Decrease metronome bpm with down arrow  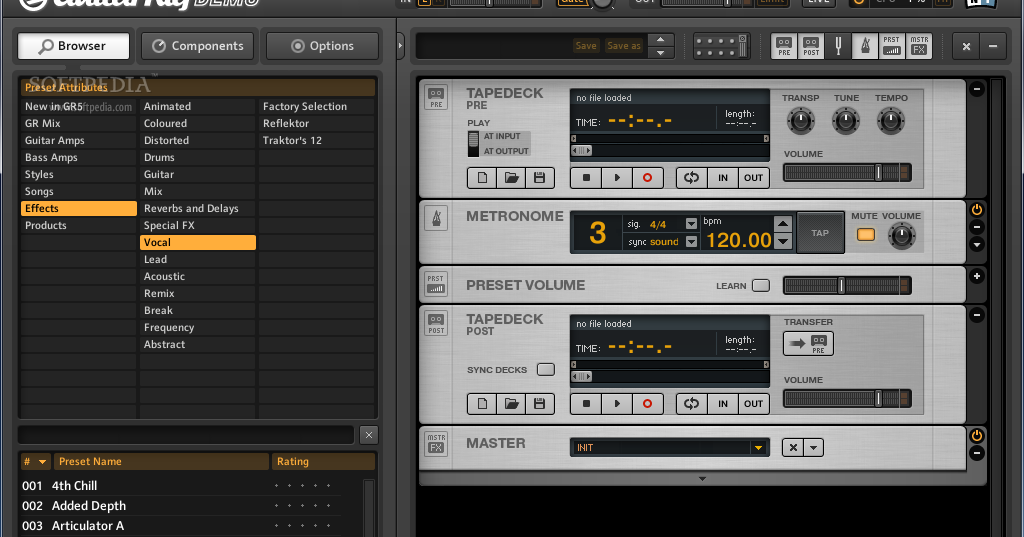[x=783, y=242]
